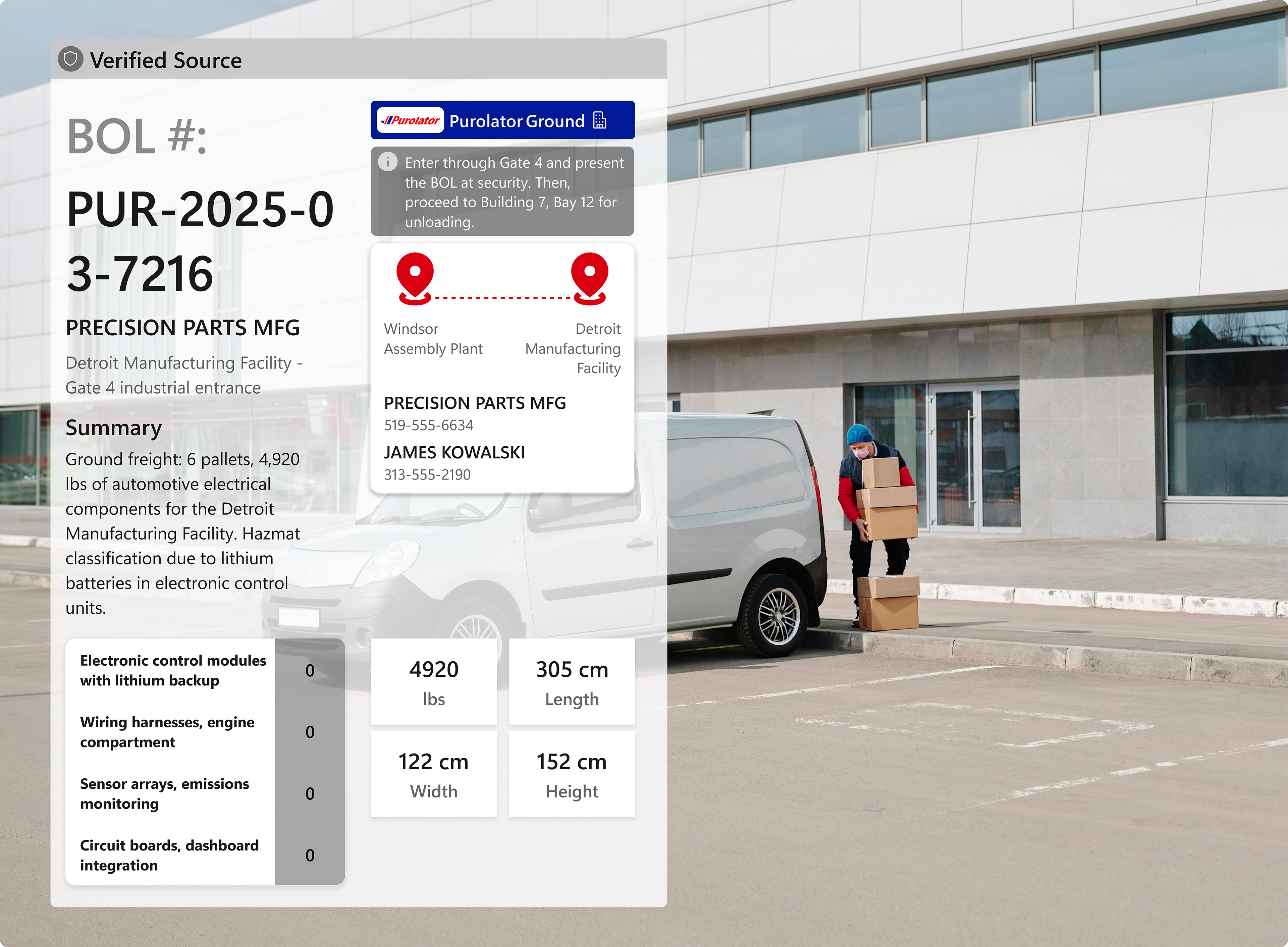Click the quantity count for Electronic control modules

point(310,670)
